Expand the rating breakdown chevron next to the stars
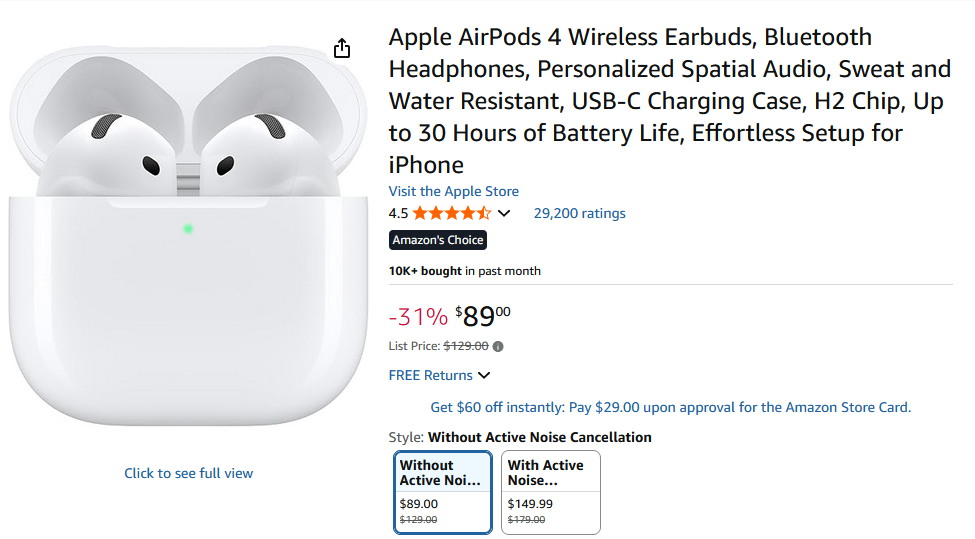This screenshot has height=539, width=975. point(504,213)
